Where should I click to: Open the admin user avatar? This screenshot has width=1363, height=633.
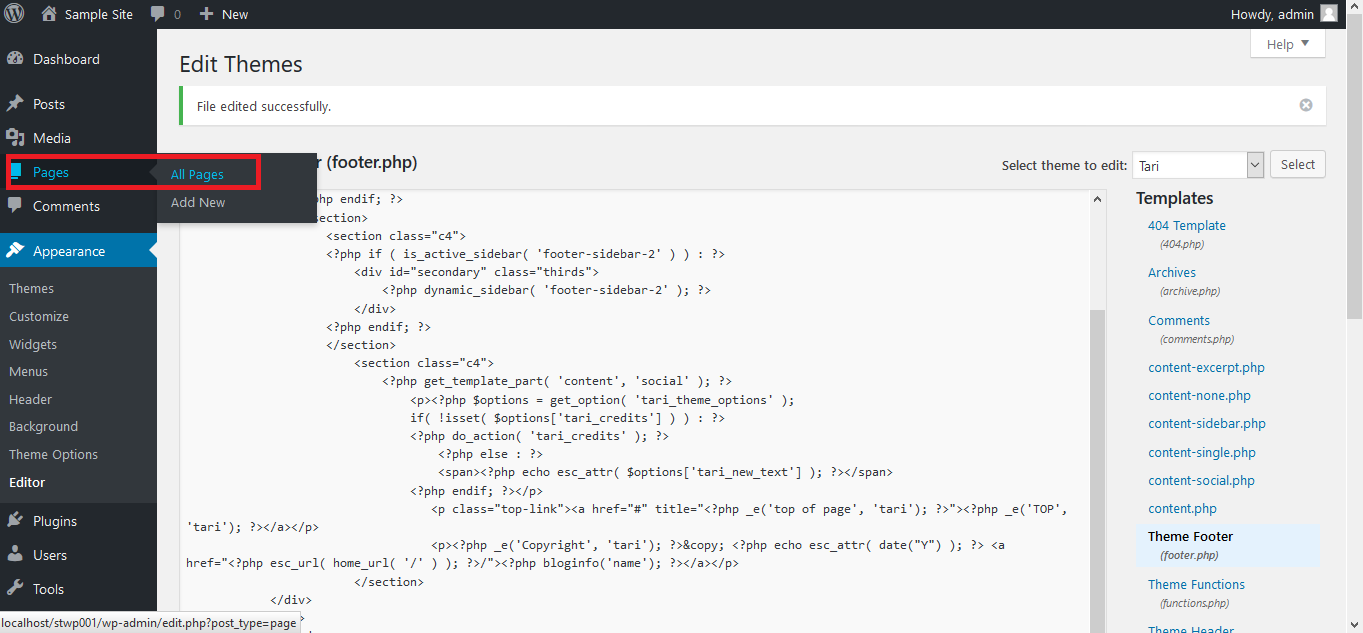[1328, 14]
